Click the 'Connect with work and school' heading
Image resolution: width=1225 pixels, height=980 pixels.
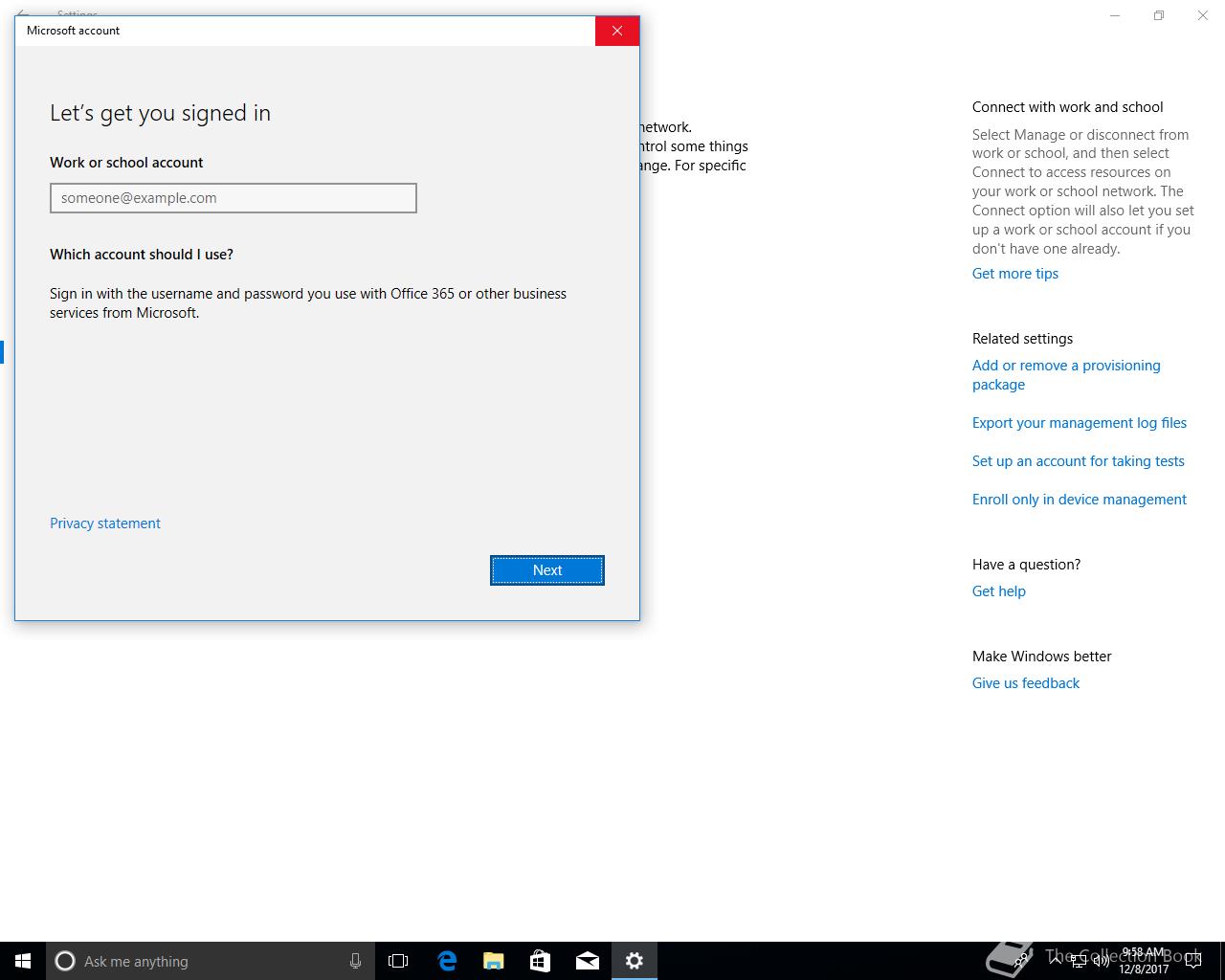click(x=1068, y=107)
